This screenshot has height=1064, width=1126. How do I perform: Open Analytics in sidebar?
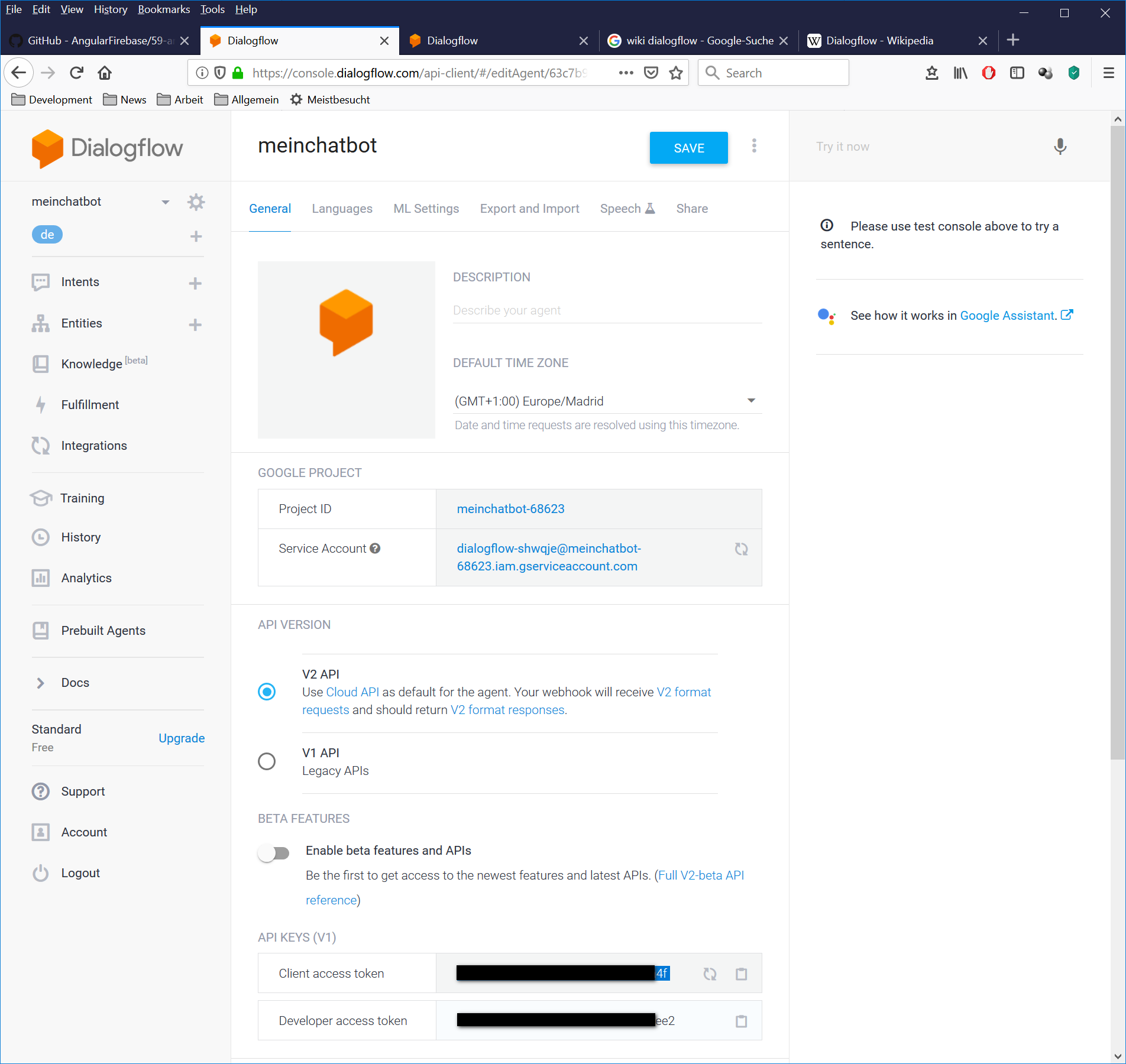[86, 578]
